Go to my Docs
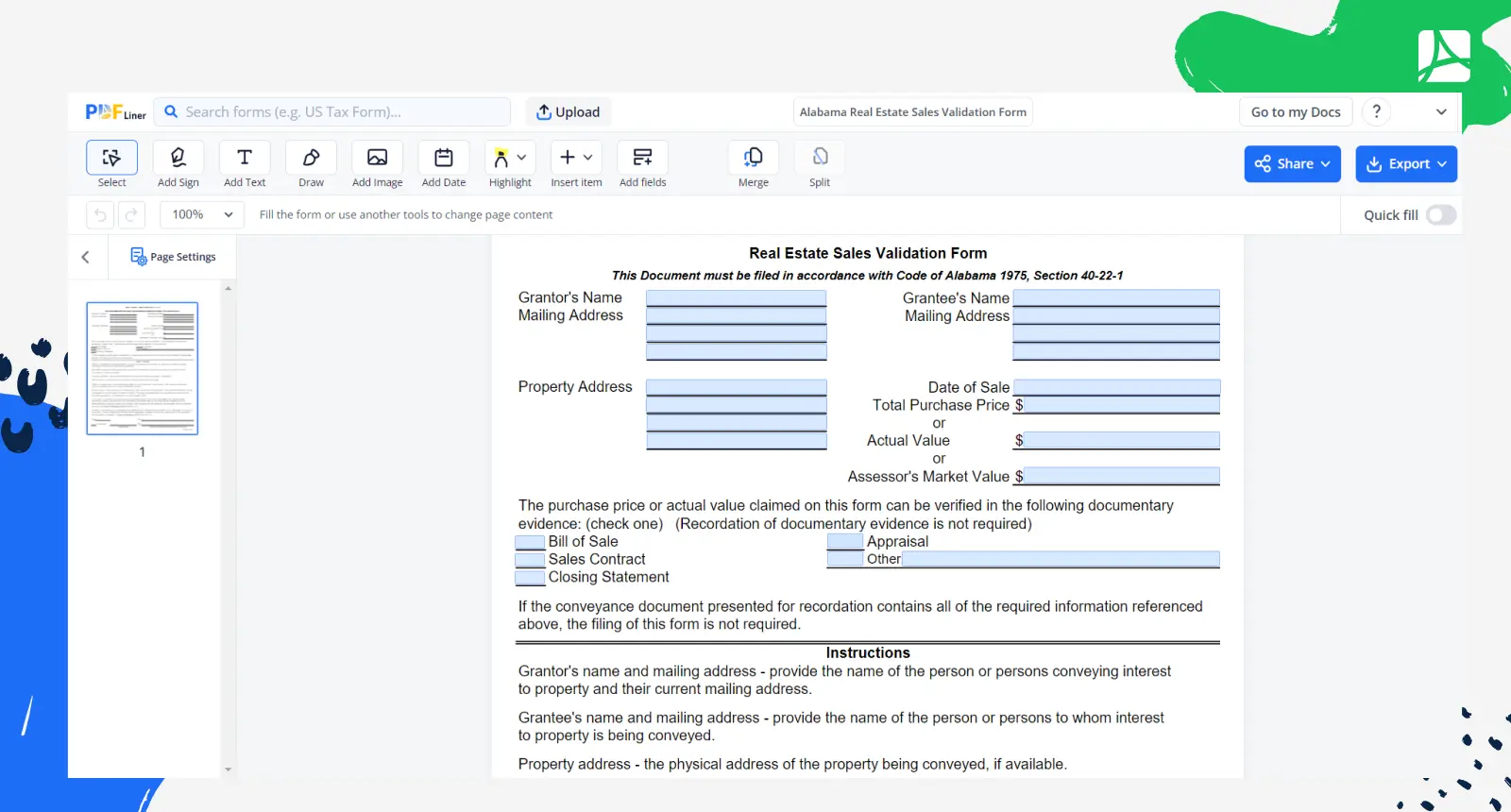Screen dimensions: 1511x812 (x=1295, y=112)
